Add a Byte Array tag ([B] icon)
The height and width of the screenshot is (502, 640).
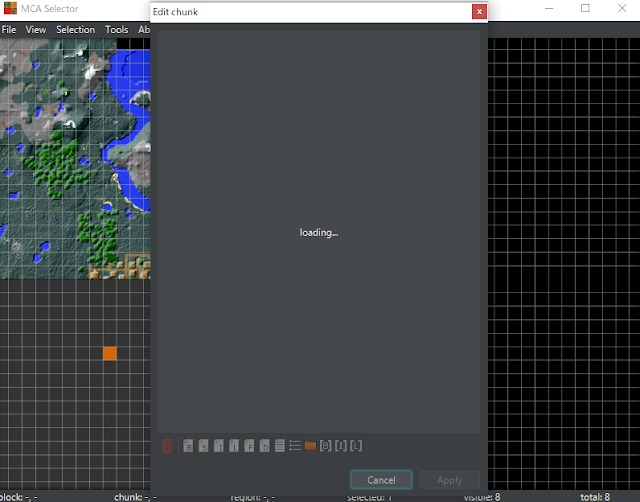point(325,446)
